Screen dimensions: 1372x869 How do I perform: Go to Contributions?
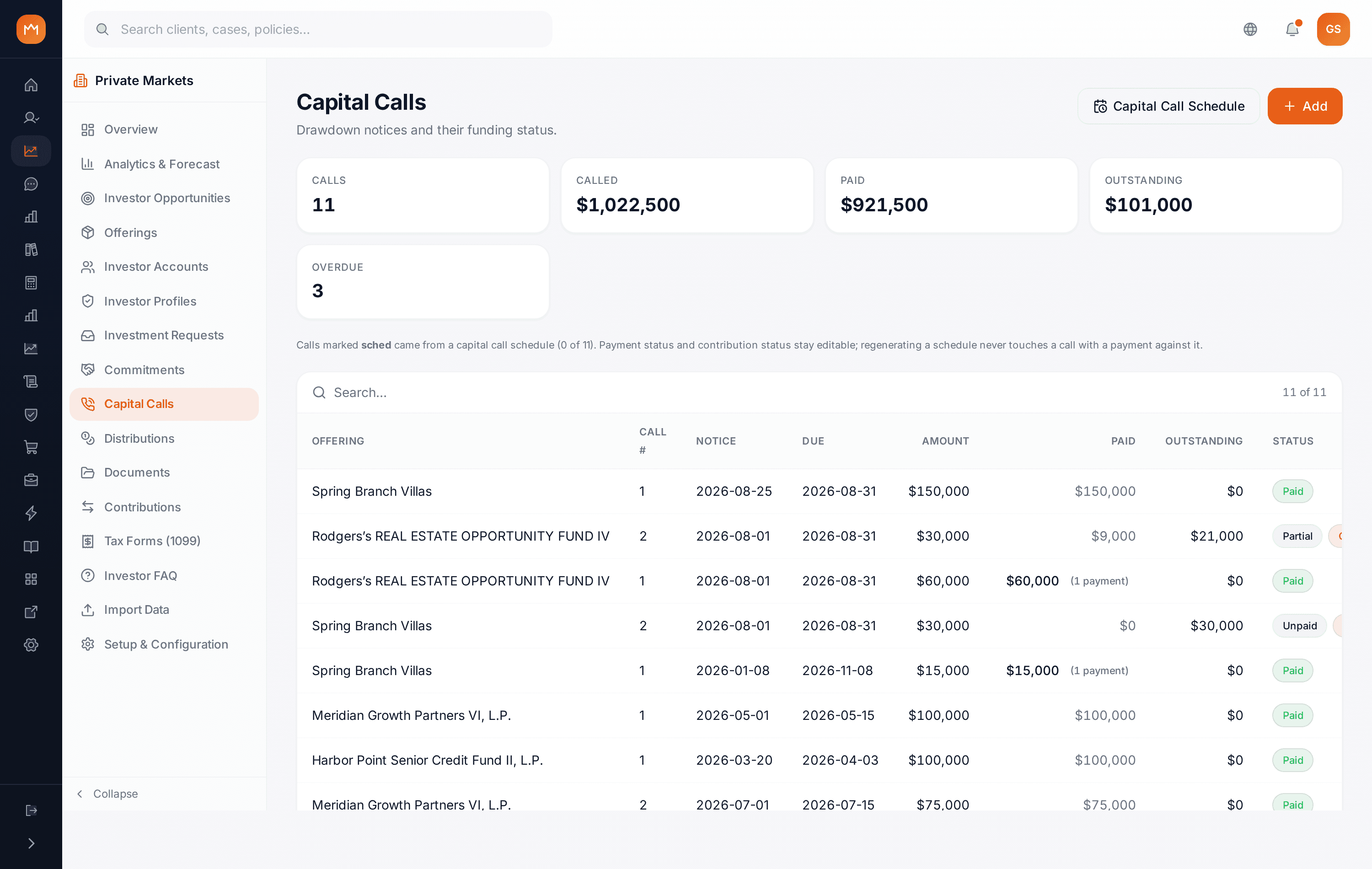[164, 507]
